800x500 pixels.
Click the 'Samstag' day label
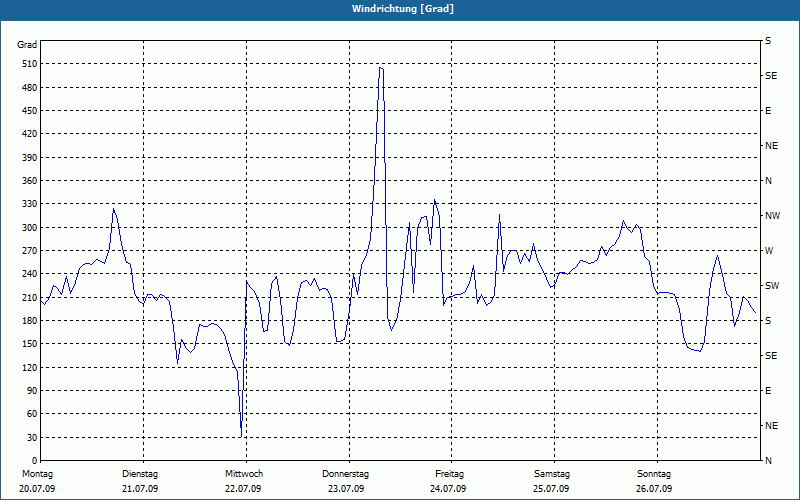coord(552,474)
